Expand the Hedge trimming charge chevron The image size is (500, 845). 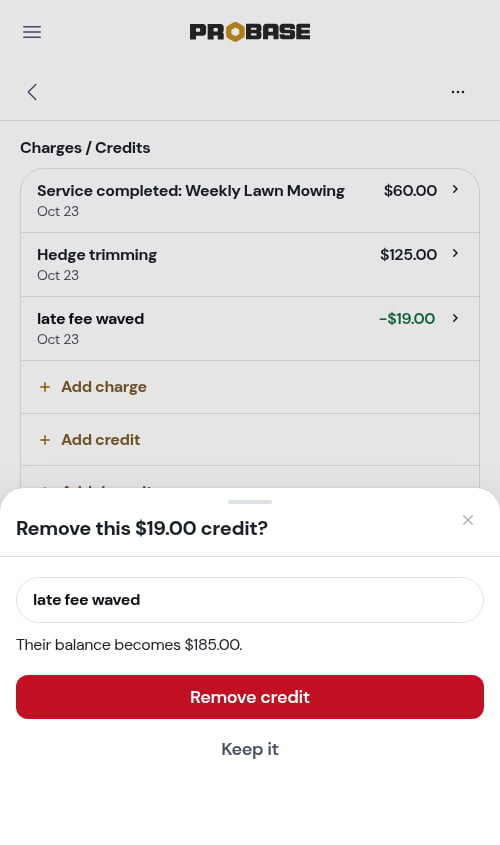(455, 253)
